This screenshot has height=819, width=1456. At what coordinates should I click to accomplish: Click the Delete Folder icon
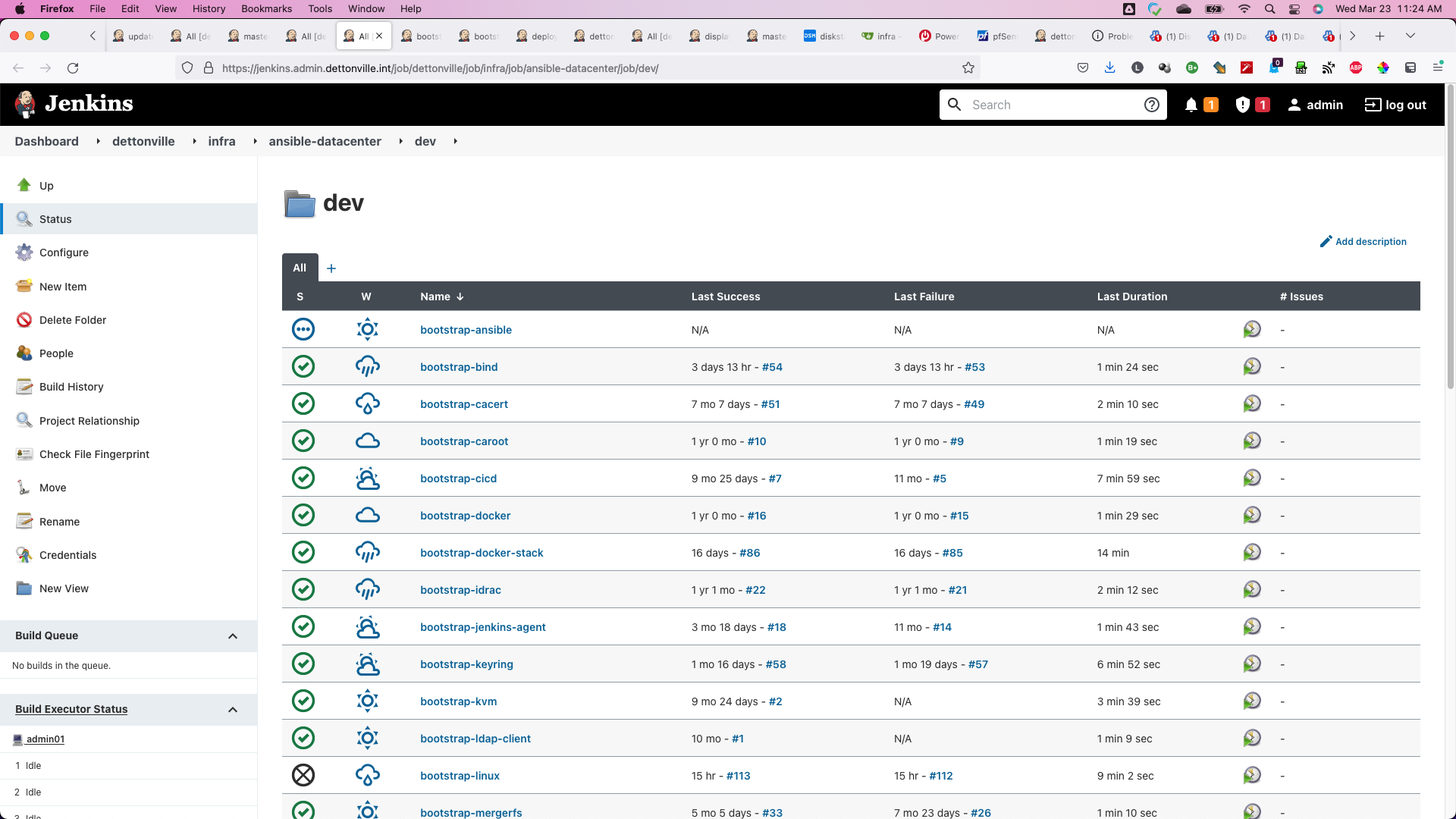click(24, 320)
